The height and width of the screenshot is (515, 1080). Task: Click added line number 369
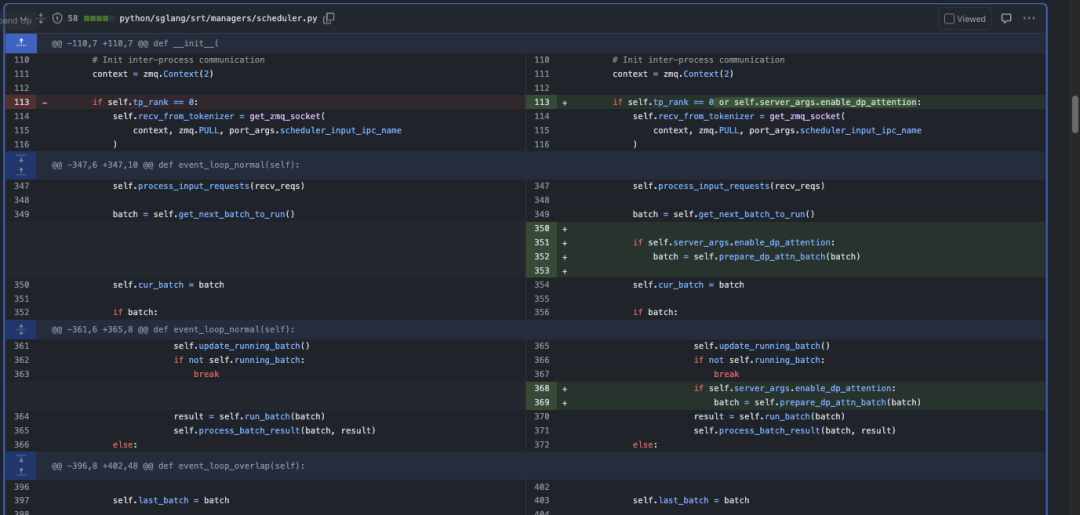pos(541,402)
